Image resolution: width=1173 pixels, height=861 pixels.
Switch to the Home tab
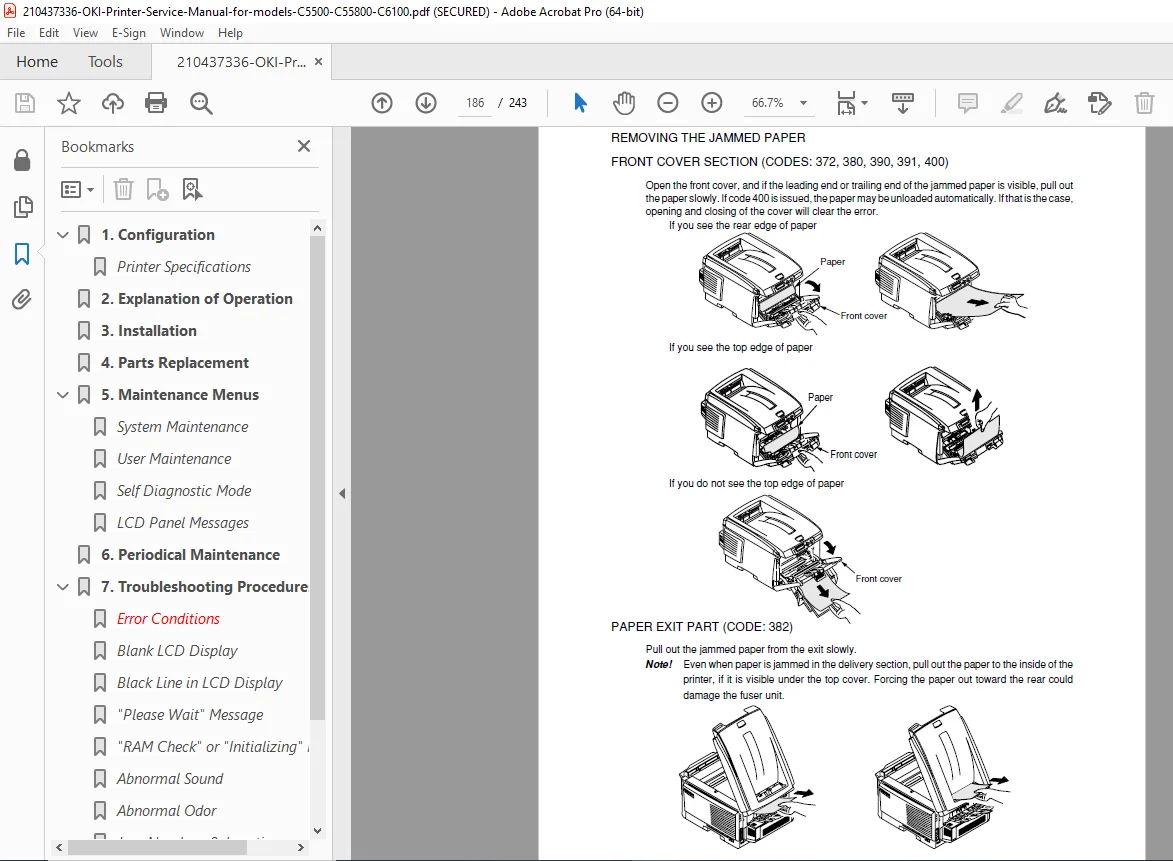click(x=37, y=61)
